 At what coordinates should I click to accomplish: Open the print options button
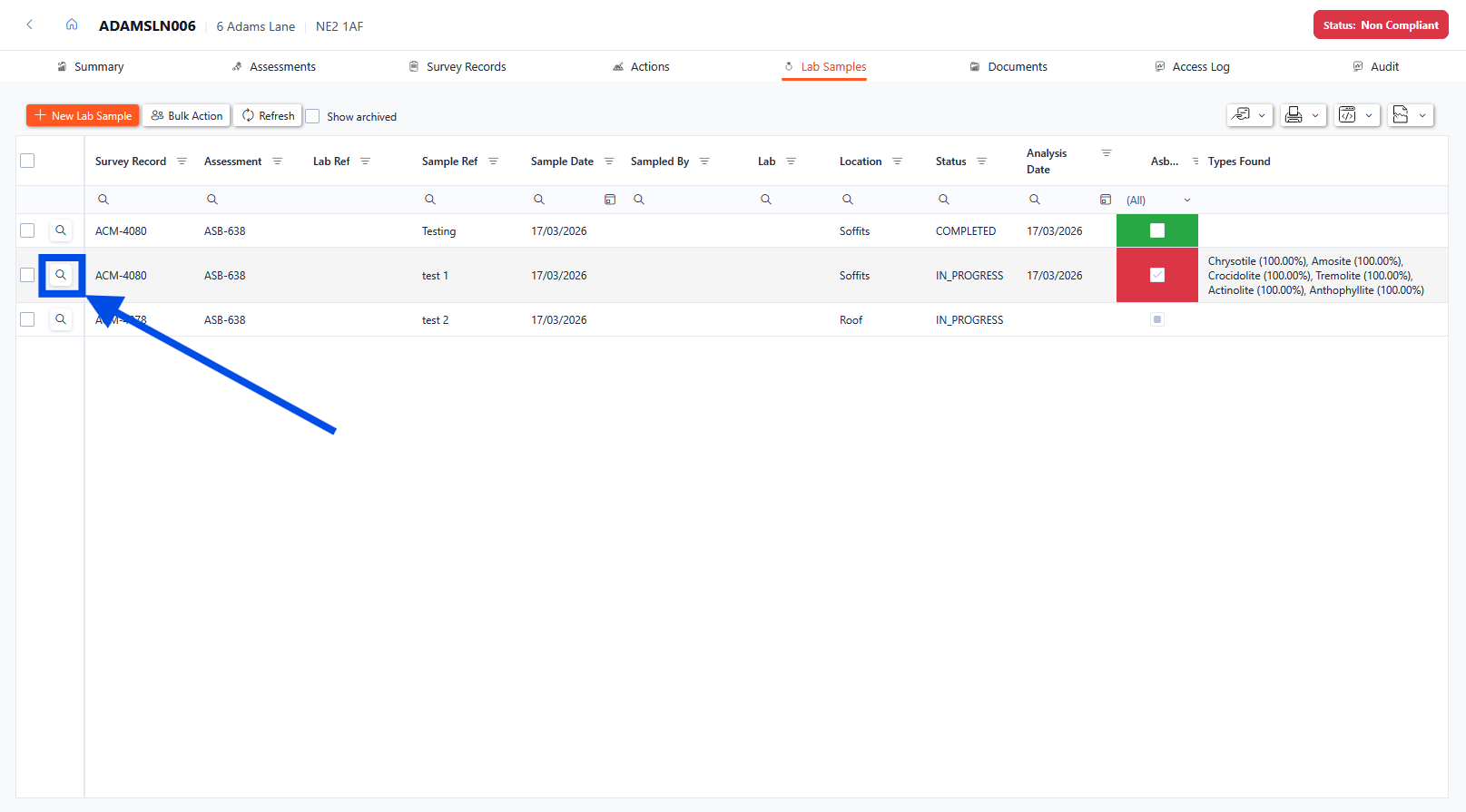pos(1302,115)
